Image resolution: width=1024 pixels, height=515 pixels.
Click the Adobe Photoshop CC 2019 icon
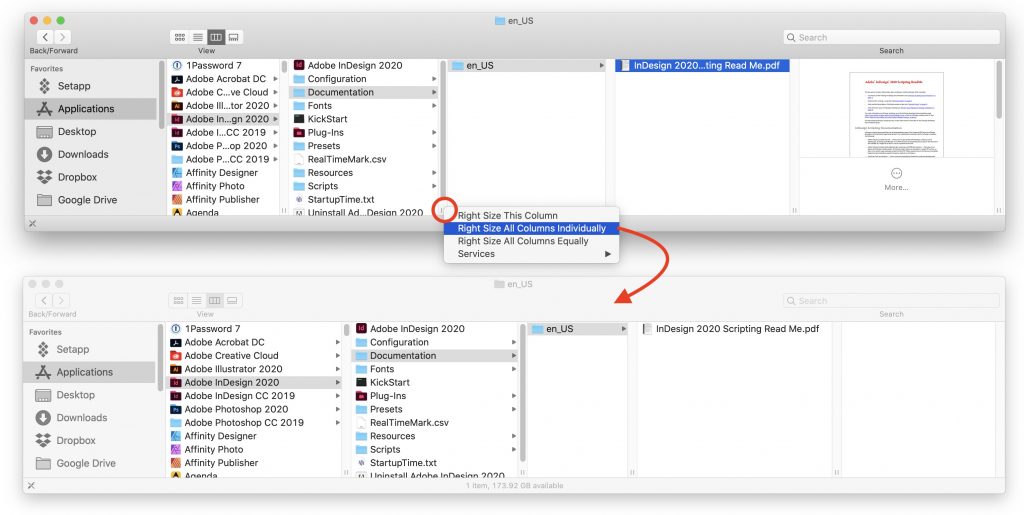[175, 423]
